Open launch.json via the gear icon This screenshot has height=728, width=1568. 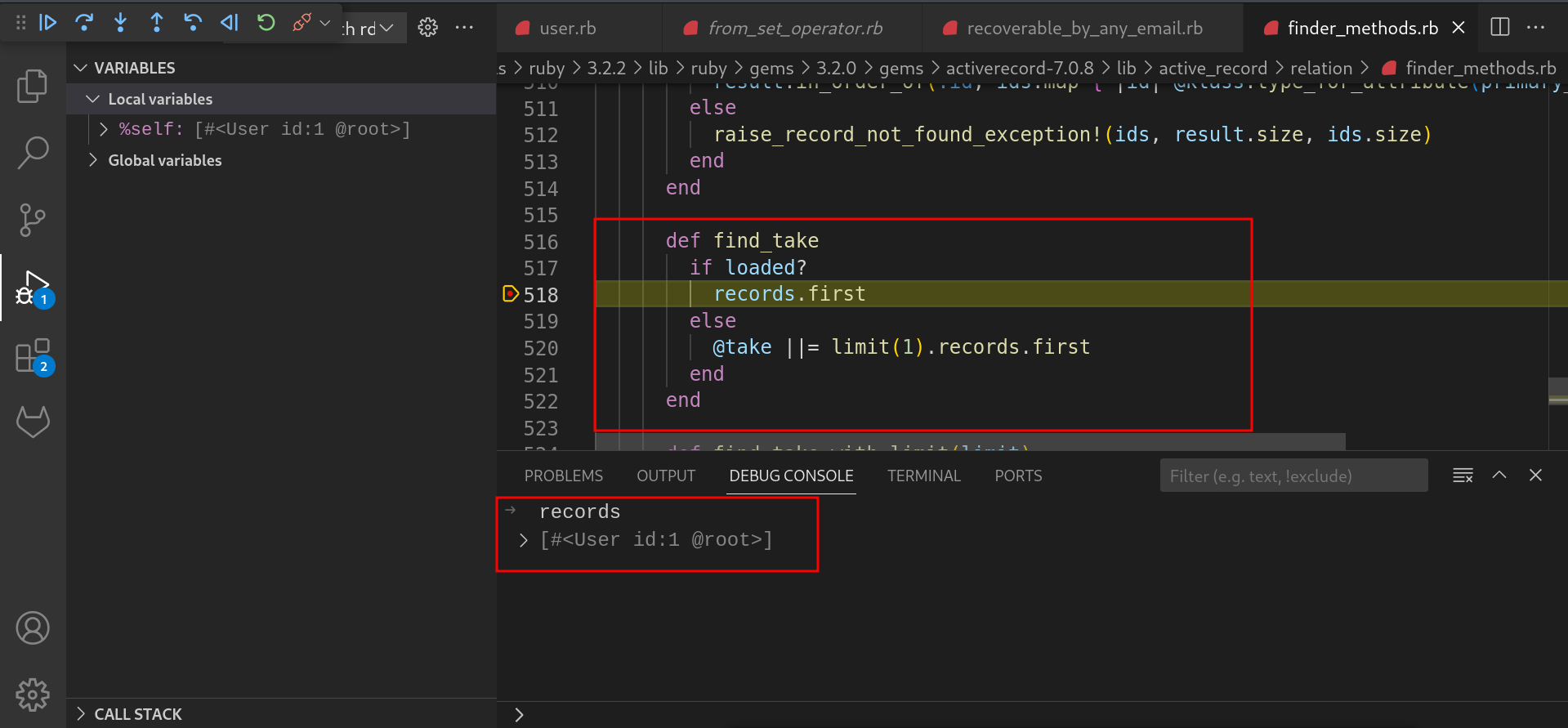[x=427, y=28]
